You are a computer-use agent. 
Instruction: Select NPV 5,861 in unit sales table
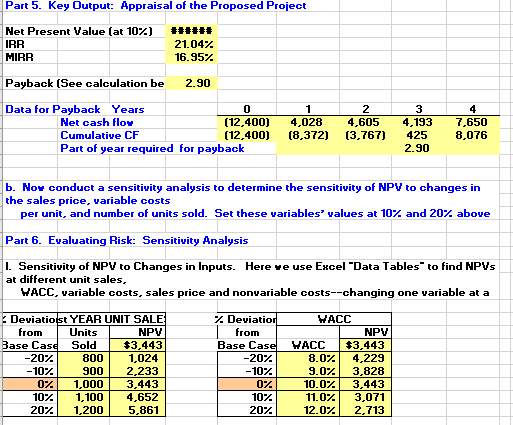137,410
